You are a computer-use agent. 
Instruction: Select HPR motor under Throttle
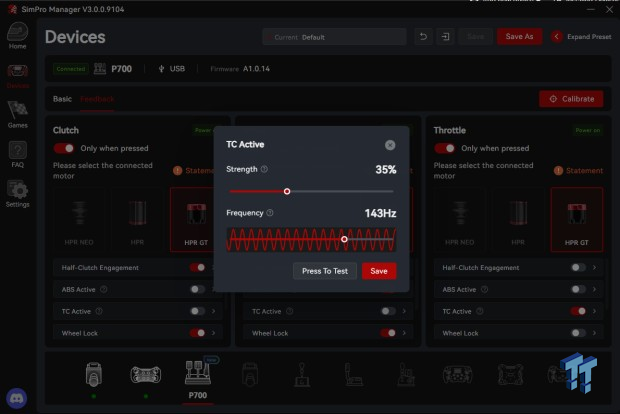[x=518, y=219]
